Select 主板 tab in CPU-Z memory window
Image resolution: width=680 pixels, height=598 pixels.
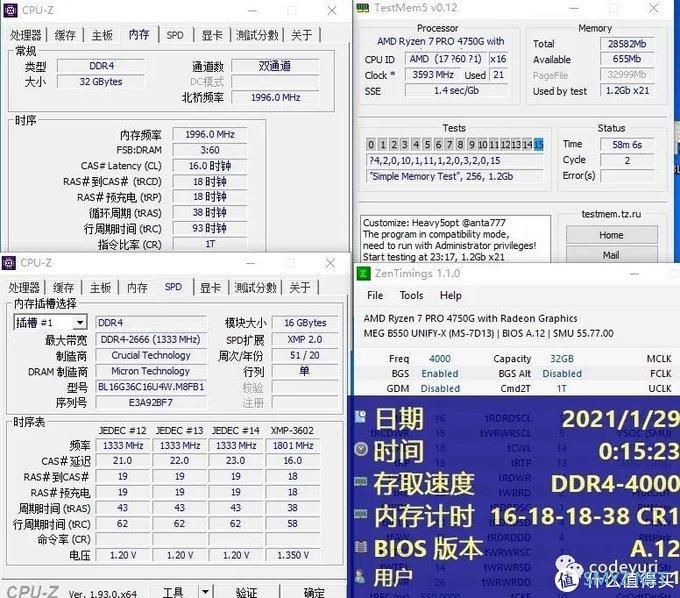click(x=102, y=35)
